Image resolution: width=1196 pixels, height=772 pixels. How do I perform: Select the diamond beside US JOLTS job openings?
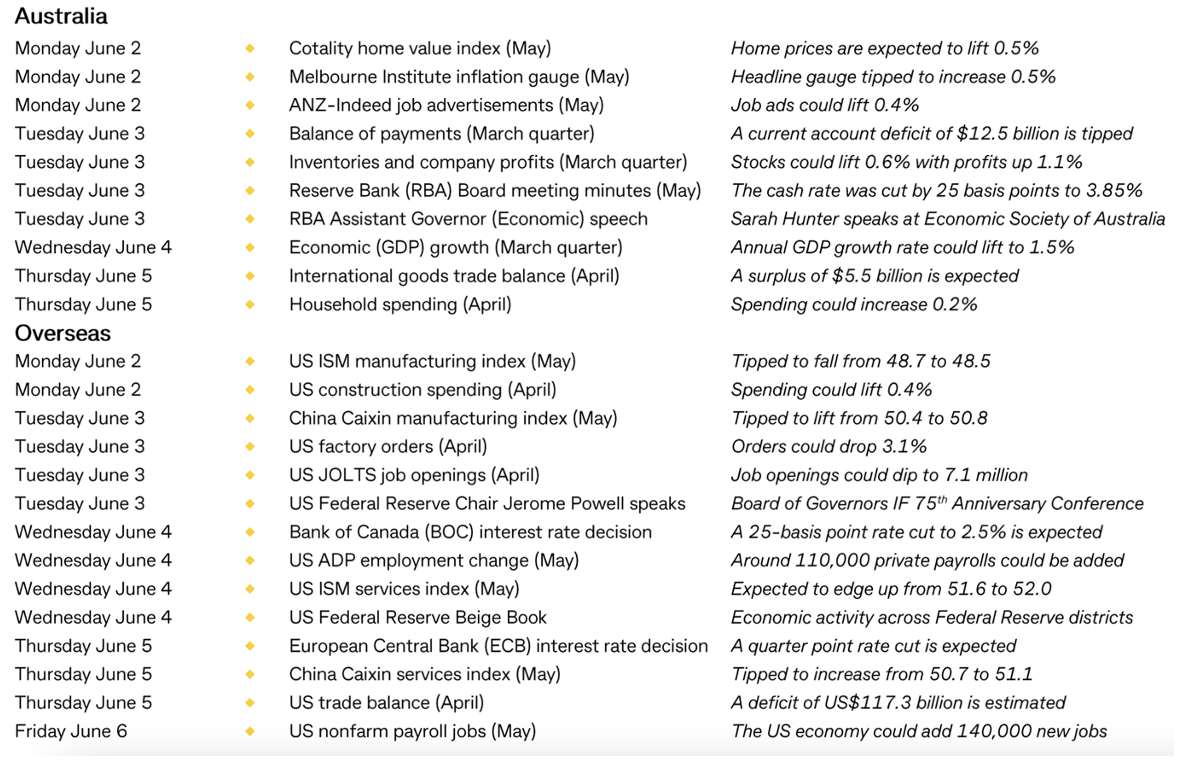250,476
